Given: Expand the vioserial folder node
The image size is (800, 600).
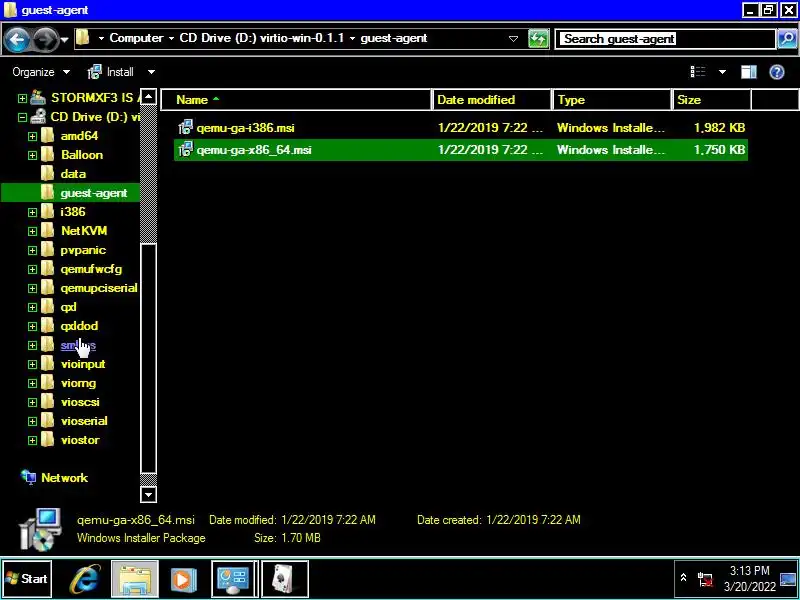Looking at the screenshot, I should pos(32,421).
